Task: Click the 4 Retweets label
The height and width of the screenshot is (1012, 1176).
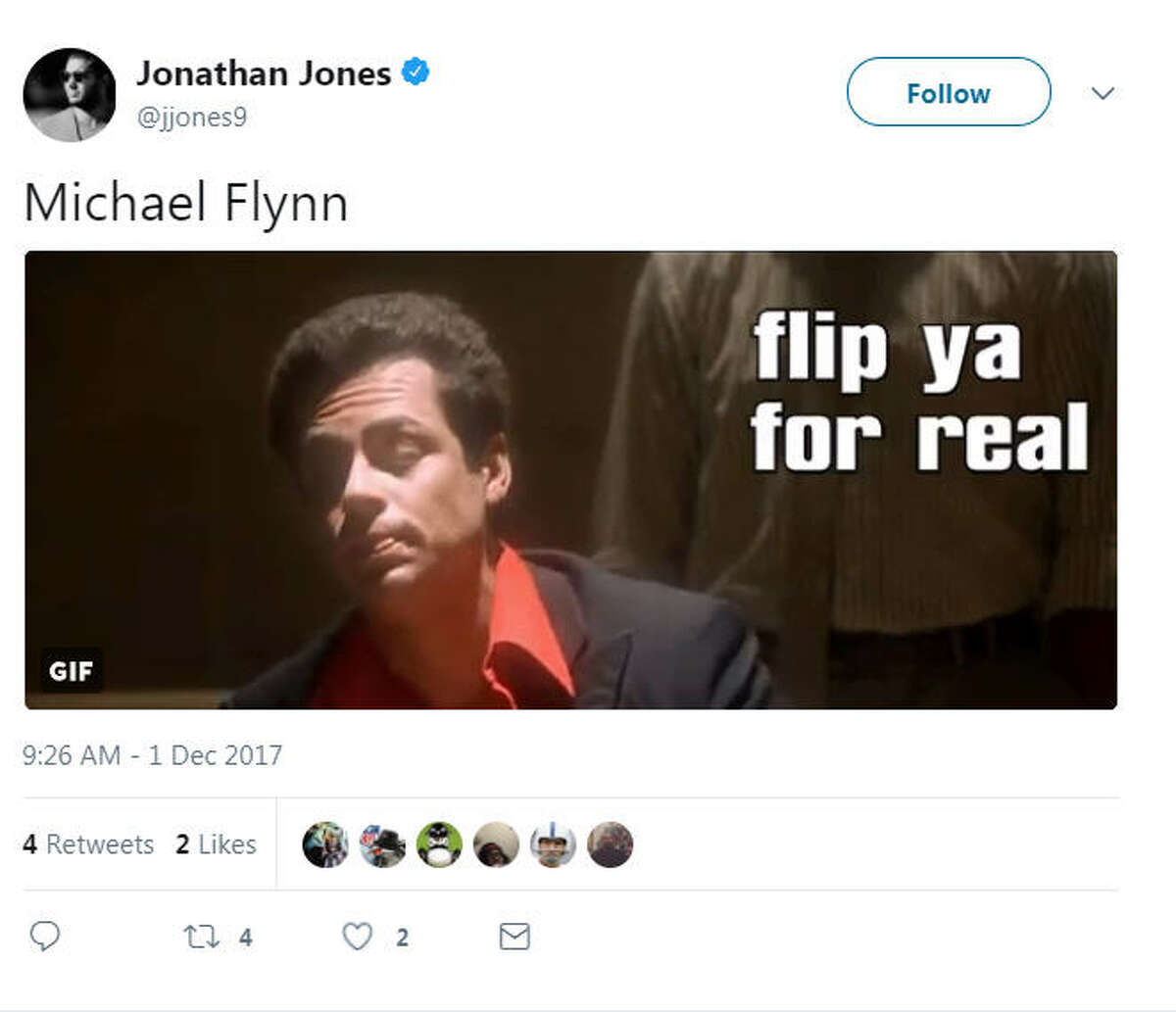Action: point(88,843)
